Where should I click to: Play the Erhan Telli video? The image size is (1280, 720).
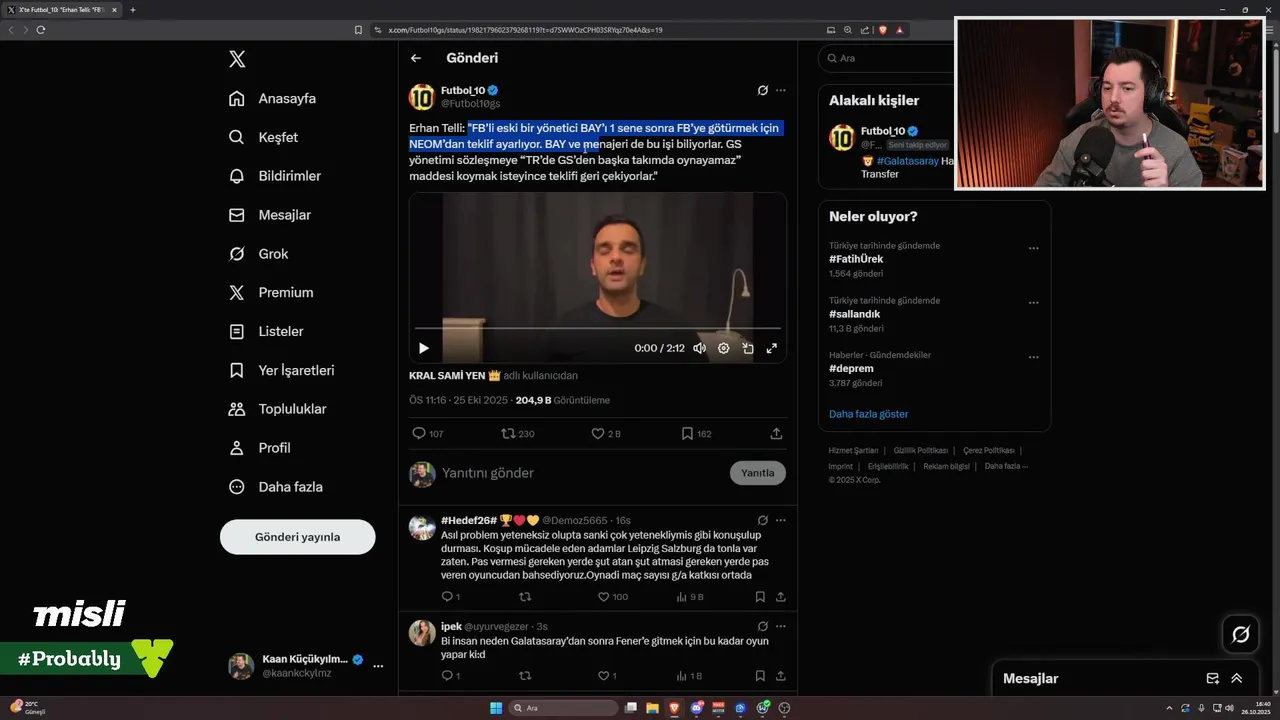(x=424, y=348)
